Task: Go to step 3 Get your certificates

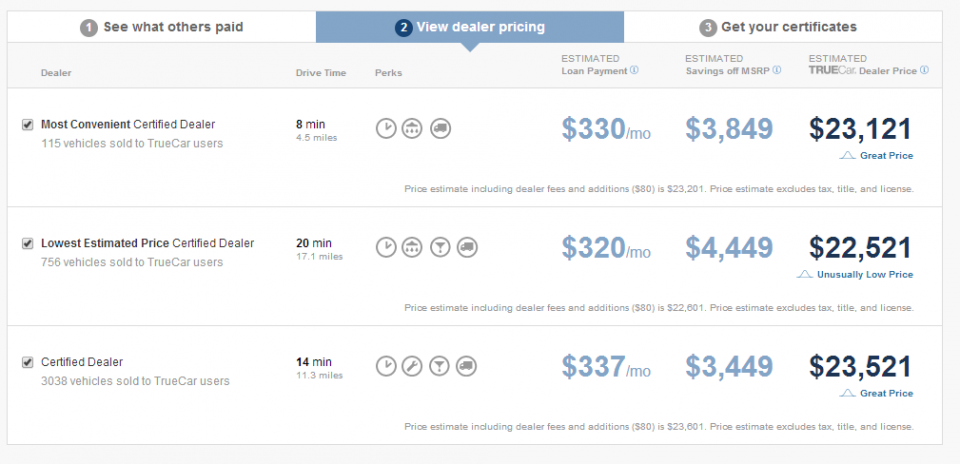Action: (782, 28)
